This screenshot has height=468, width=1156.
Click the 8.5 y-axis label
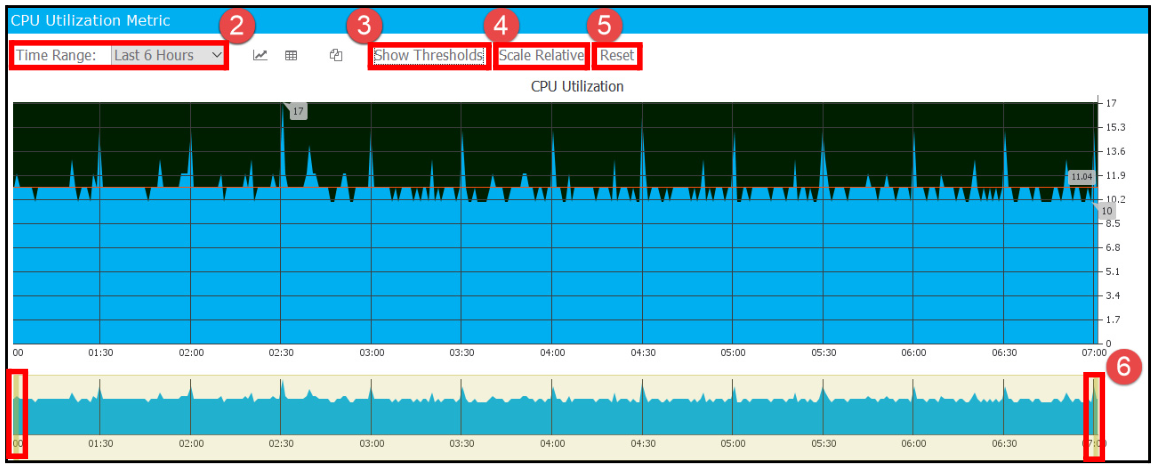click(1112, 223)
